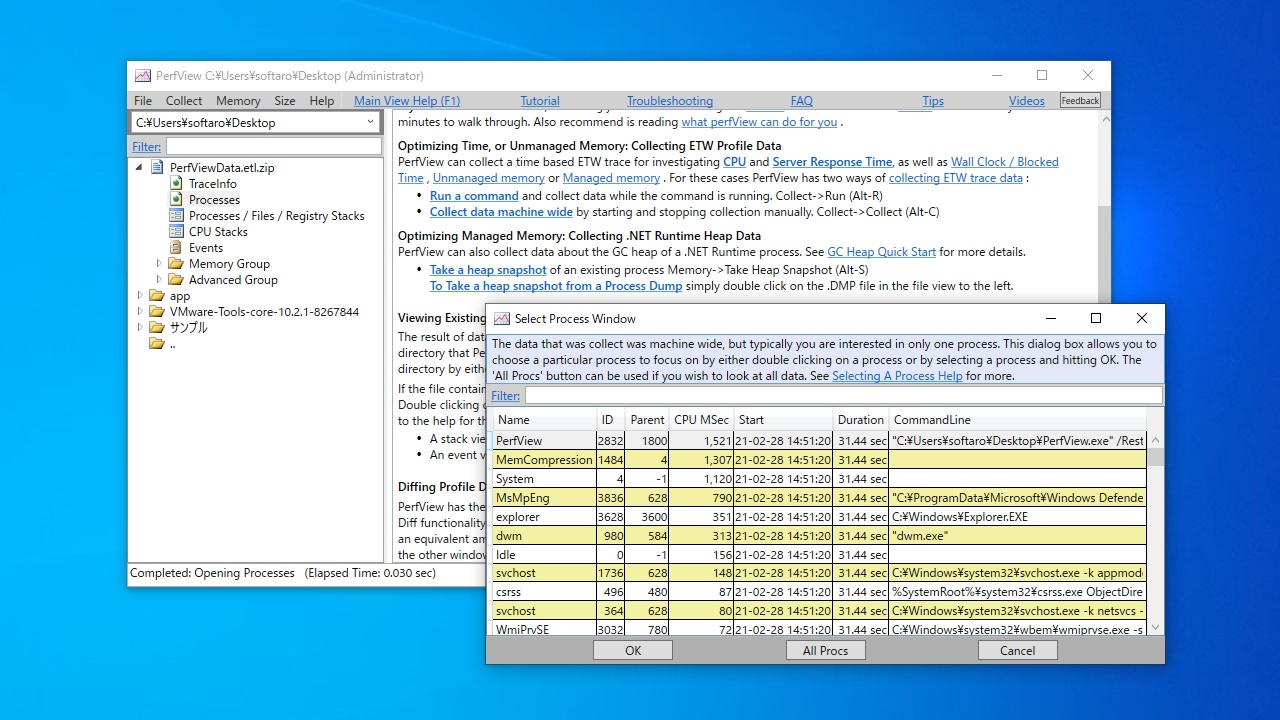Image resolution: width=1280 pixels, height=720 pixels.
Task: Click the PerfViewData.etl.zip file icon
Action: [x=157, y=168]
